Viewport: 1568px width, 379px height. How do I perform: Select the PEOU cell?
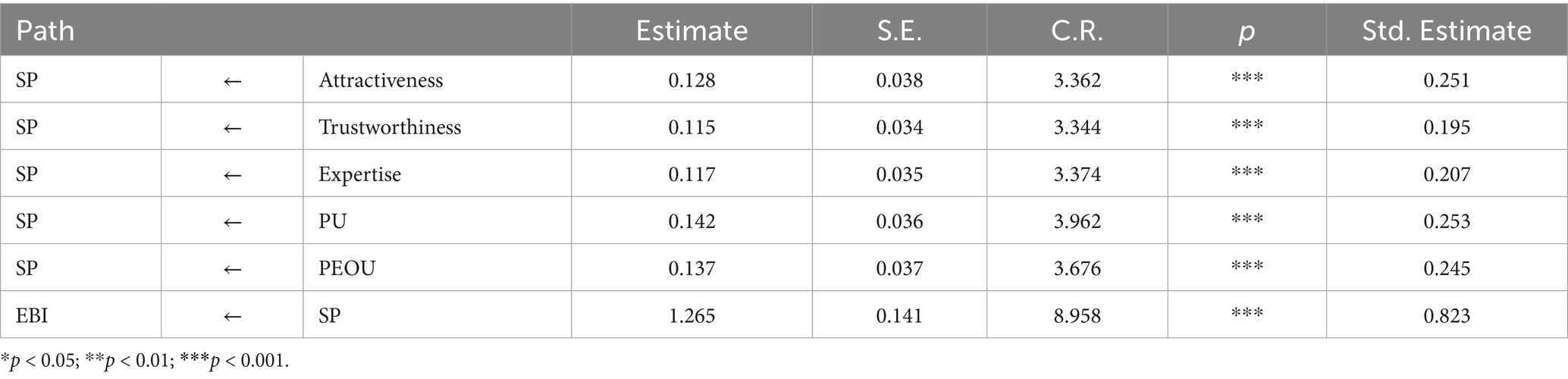pyautogui.click(x=347, y=268)
